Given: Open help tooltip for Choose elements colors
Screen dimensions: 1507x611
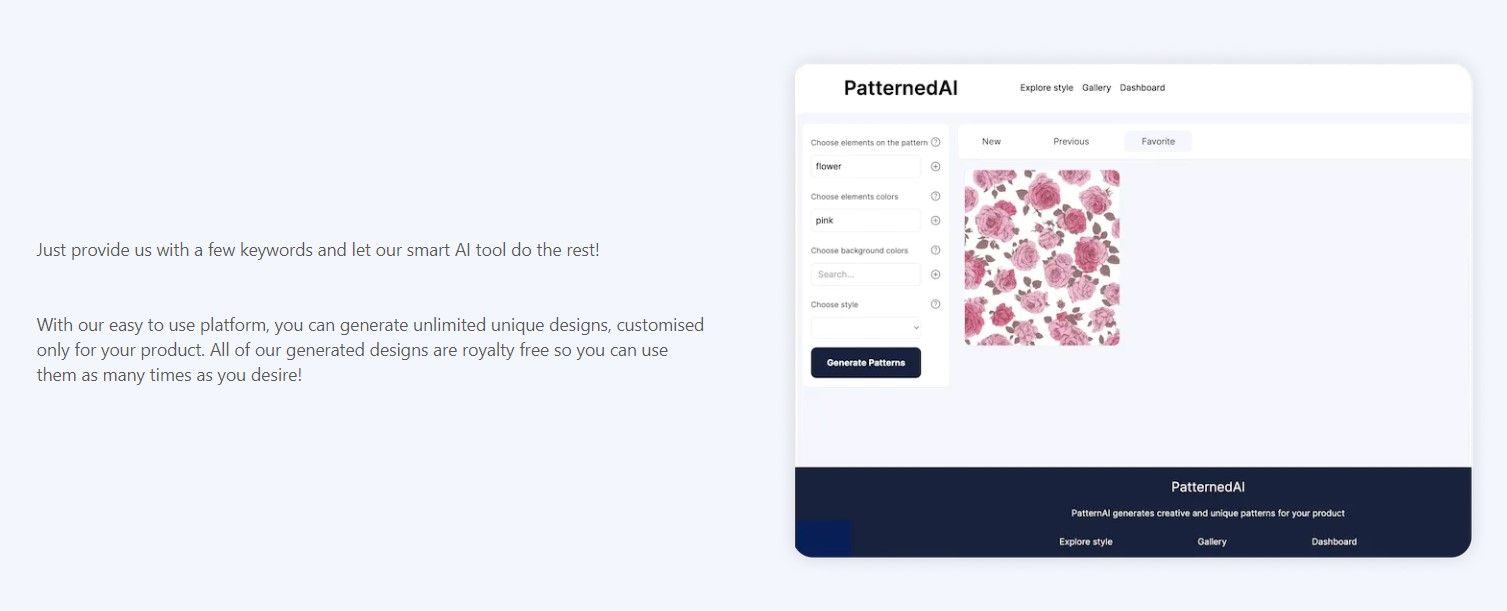Looking at the screenshot, I should [x=936, y=196].
